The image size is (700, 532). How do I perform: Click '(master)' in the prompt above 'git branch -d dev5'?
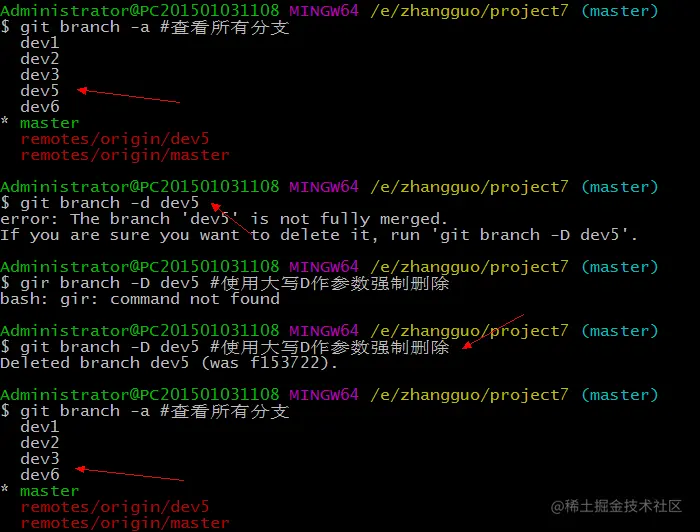point(620,187)
